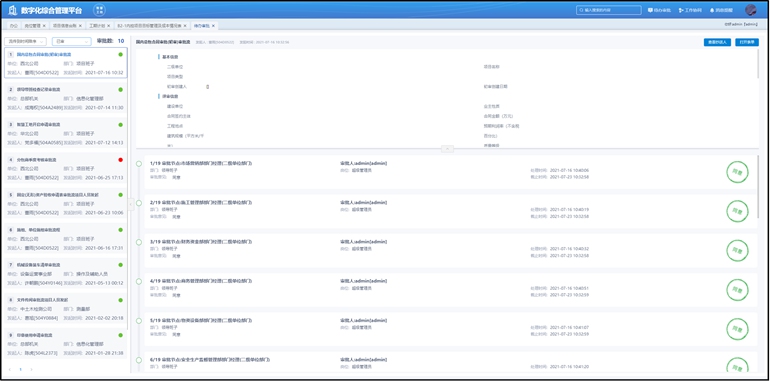The image size is (770, 381).
Task: Open pending approvals from the header
Action: [660, 10]
